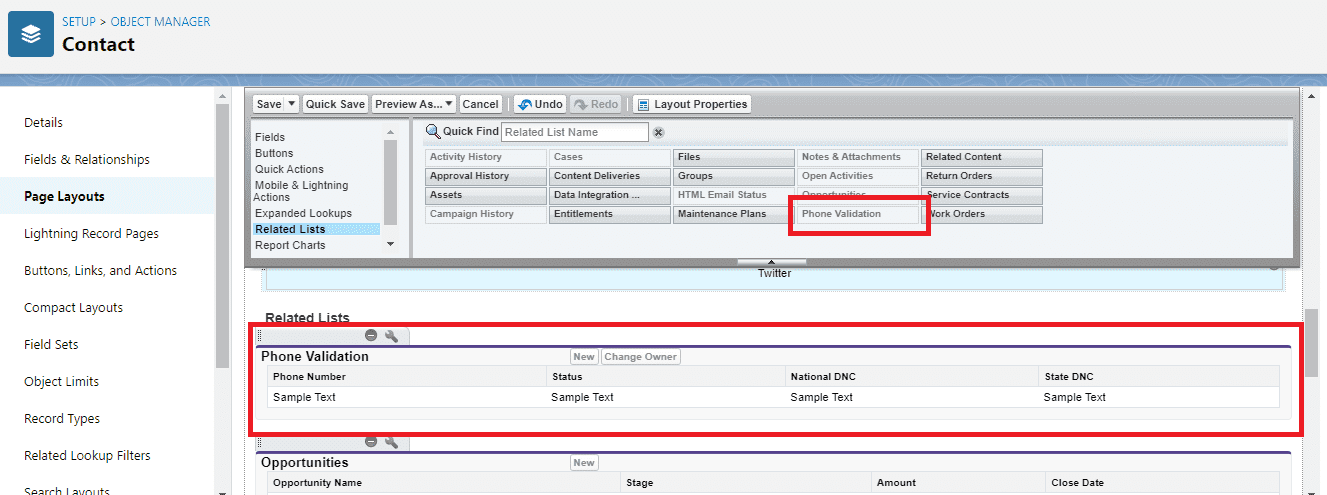Screen dimensions: 1327x495
Task: Remove the Phone Validation related list
Action: pos(371,336)
